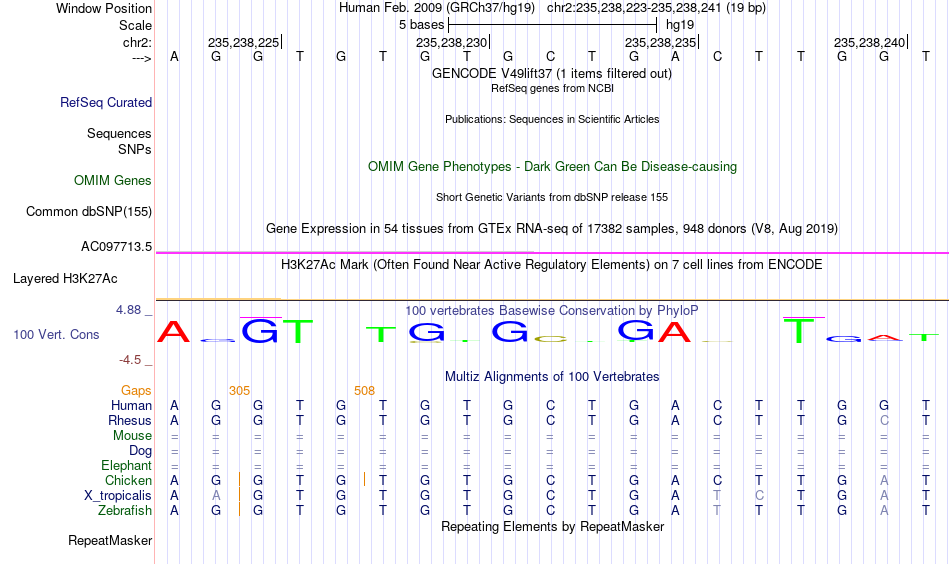Click the X_tropicalis alignment row label
The height and width of the screenshot is (564, 950).
[118, 496]
